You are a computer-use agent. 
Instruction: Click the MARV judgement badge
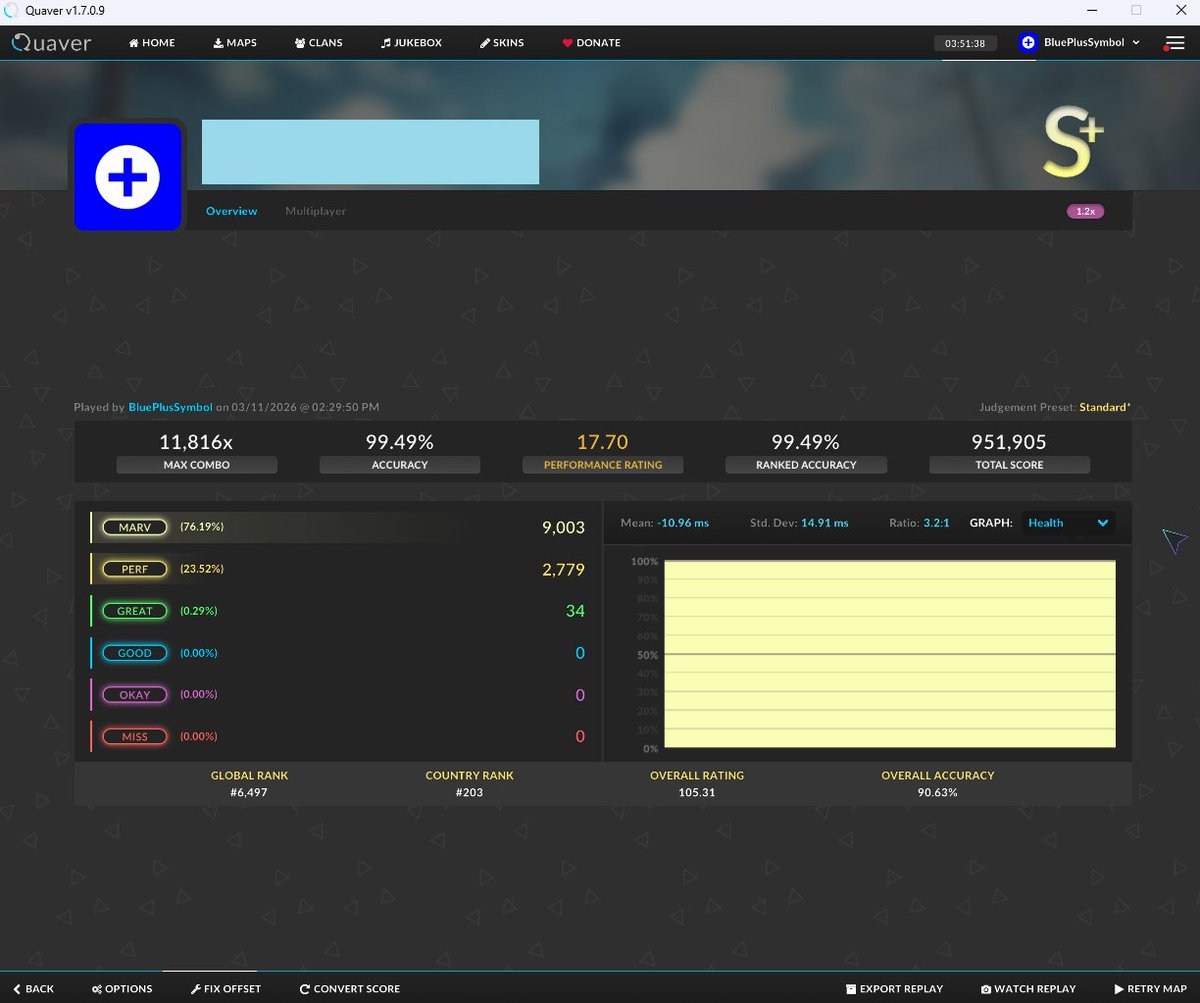click(x=135, y=527)
